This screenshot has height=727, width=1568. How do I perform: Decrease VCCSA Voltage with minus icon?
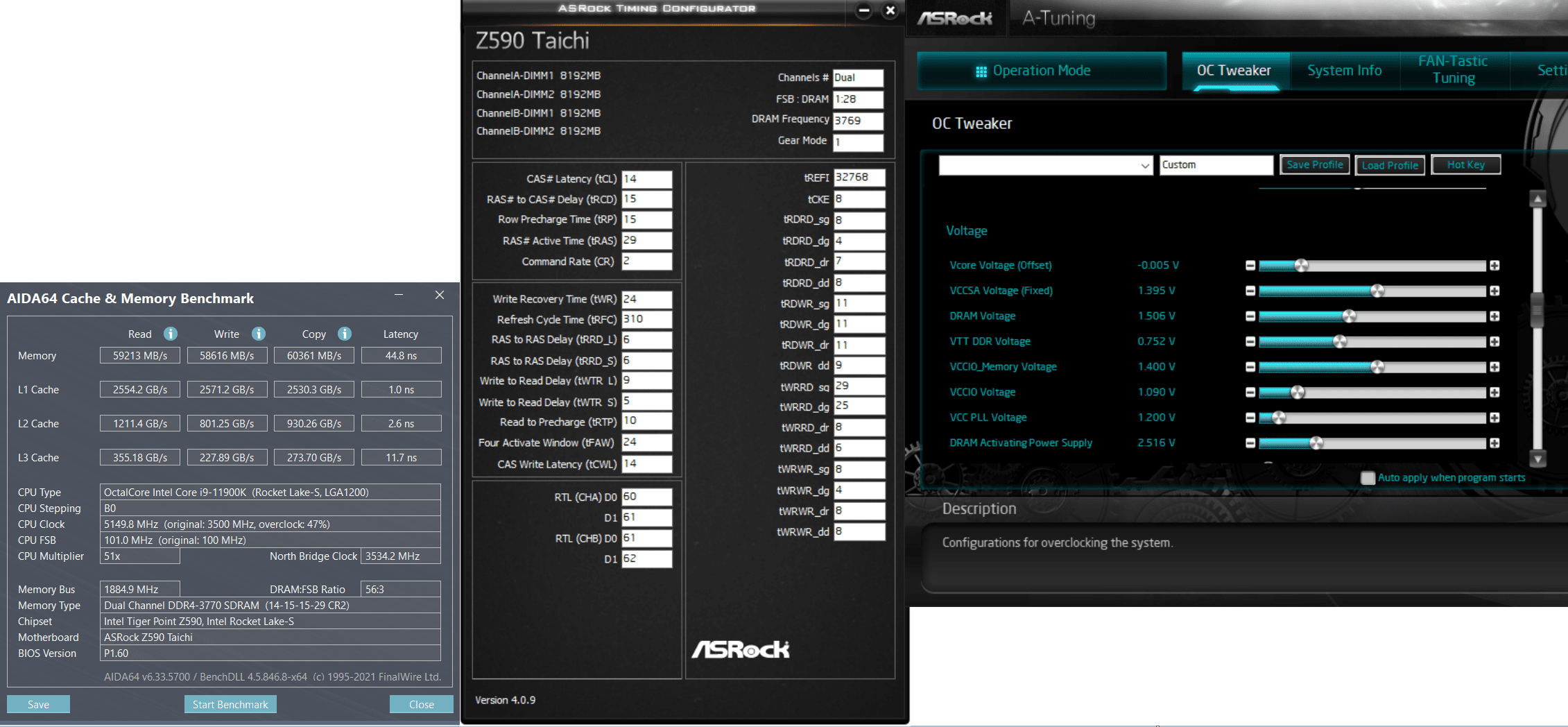point(1250,291)
